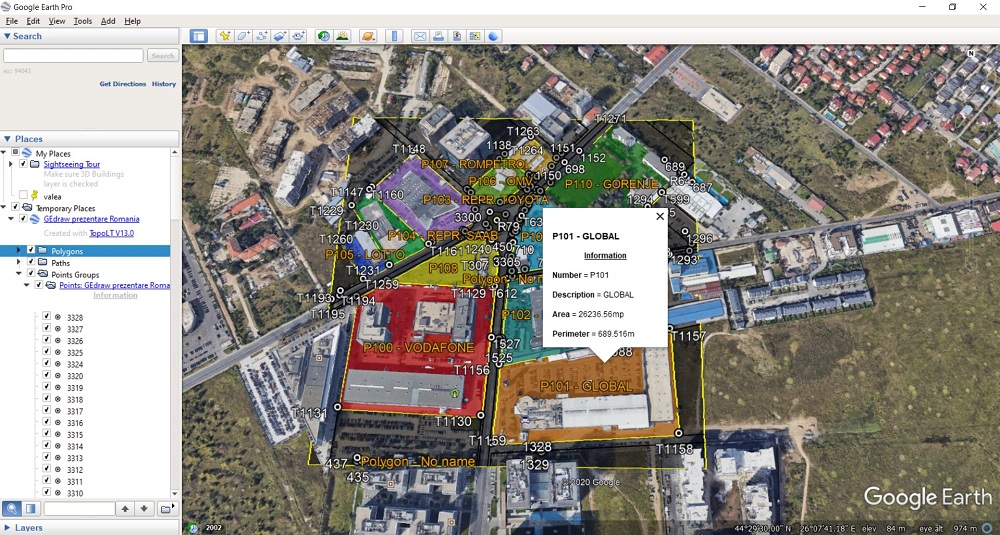Image resolution: width=1000 pixels, height=535 pixels.
Task: Close the P101 - GLOBAL info balloon
Action: pyautogui.click(x=660, y=216)
